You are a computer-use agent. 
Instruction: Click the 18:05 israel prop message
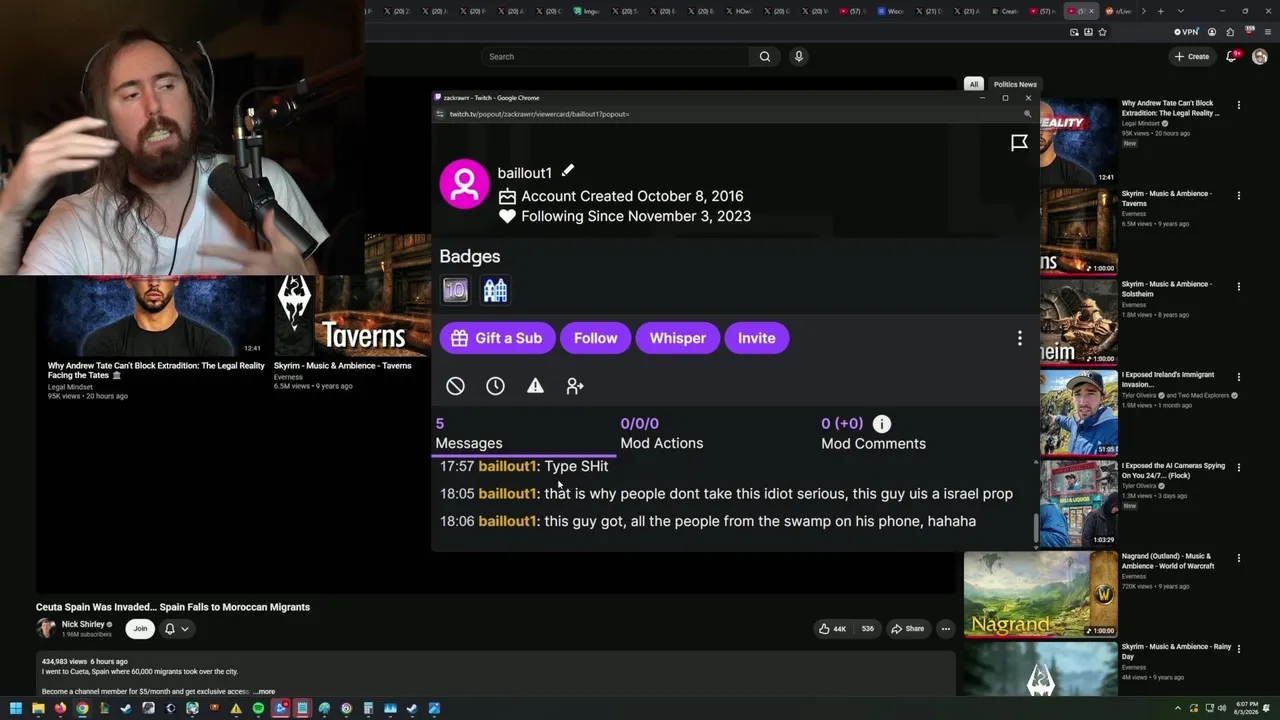(726, 494)
